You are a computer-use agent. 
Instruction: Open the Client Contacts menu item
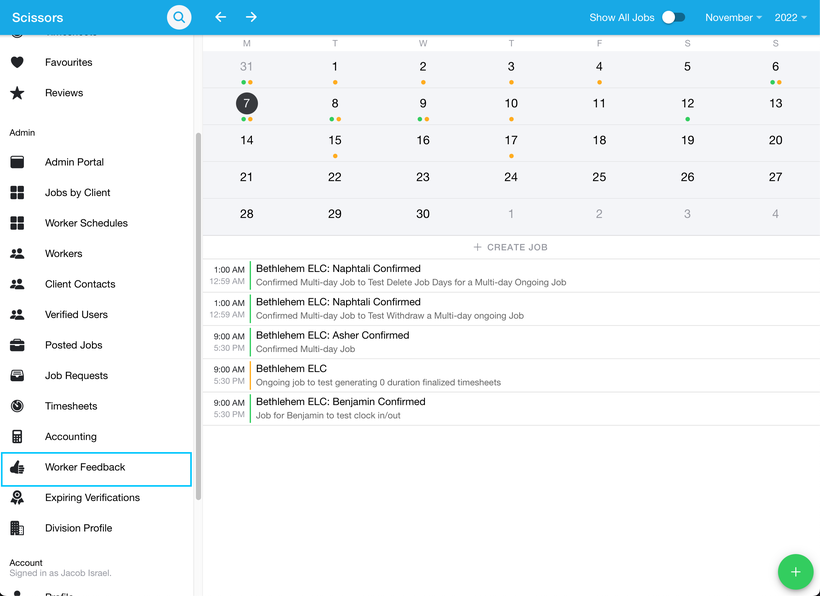[97, 284]
